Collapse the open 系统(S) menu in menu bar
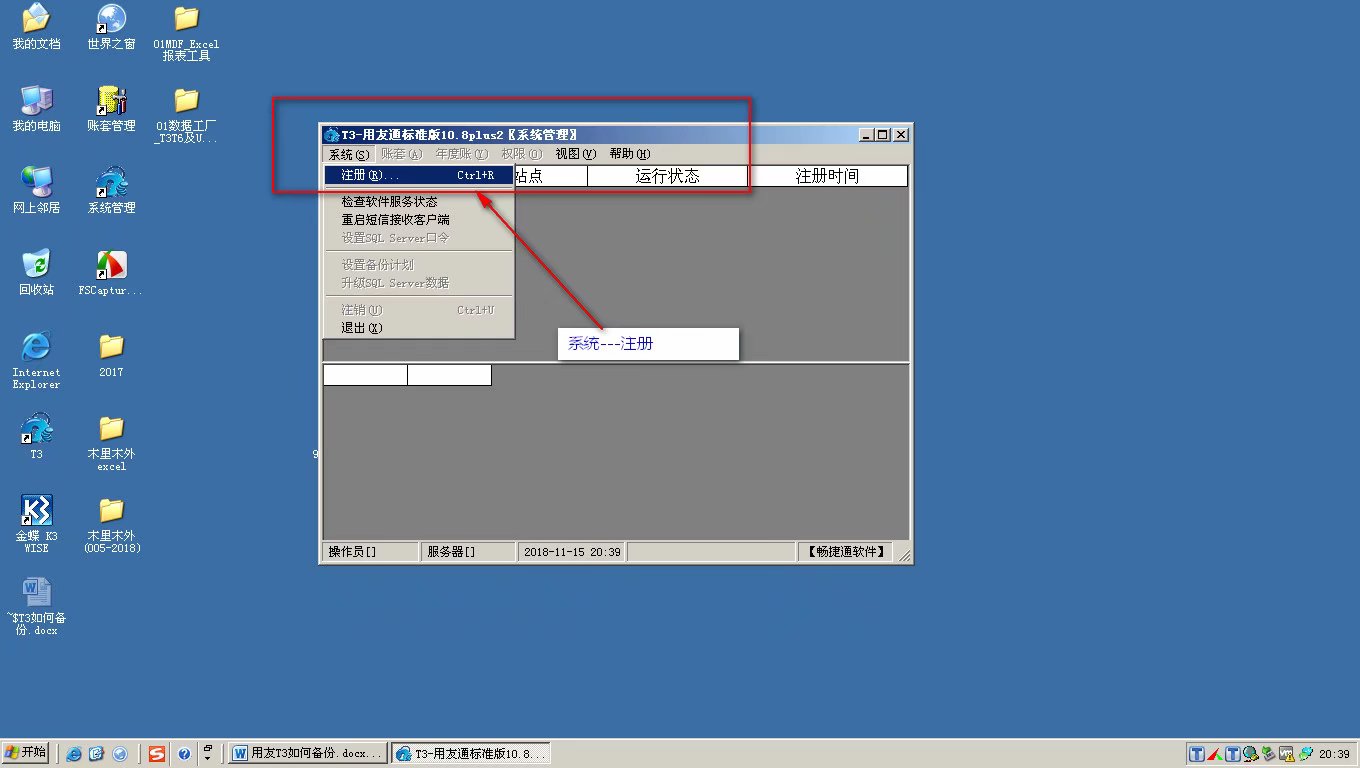 348,154
